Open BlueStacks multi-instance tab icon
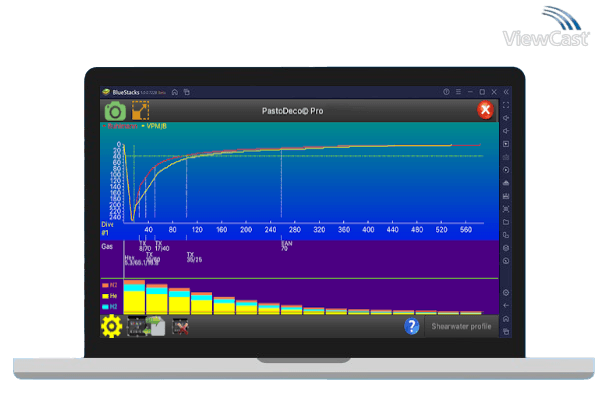This screenshot has height=414, width=602. pos(188,92)
